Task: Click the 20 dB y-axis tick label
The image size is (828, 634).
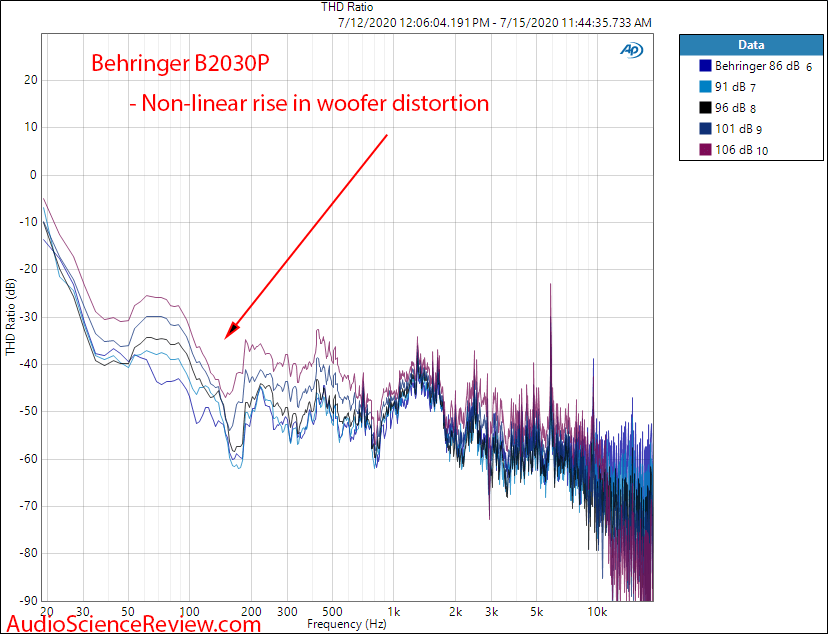Action: [x=31, y=80]
